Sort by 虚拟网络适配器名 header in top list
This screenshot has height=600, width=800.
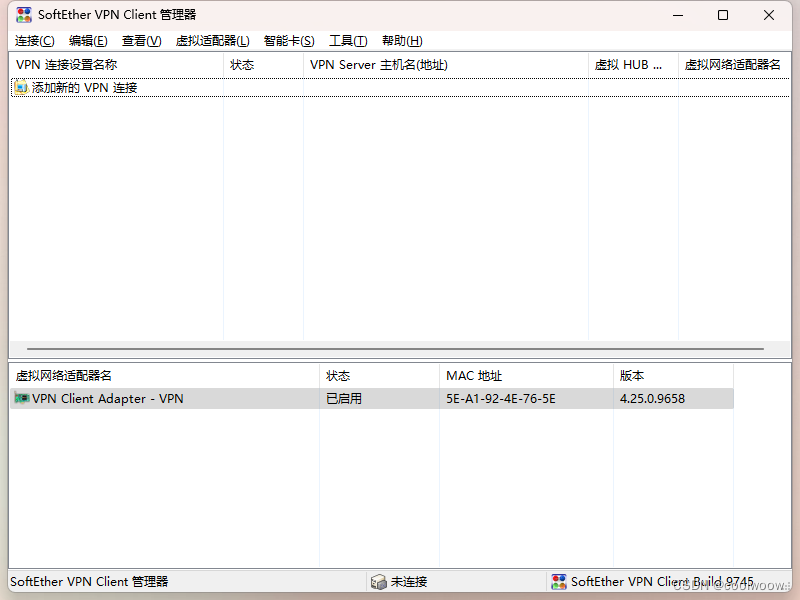(734, 65)
